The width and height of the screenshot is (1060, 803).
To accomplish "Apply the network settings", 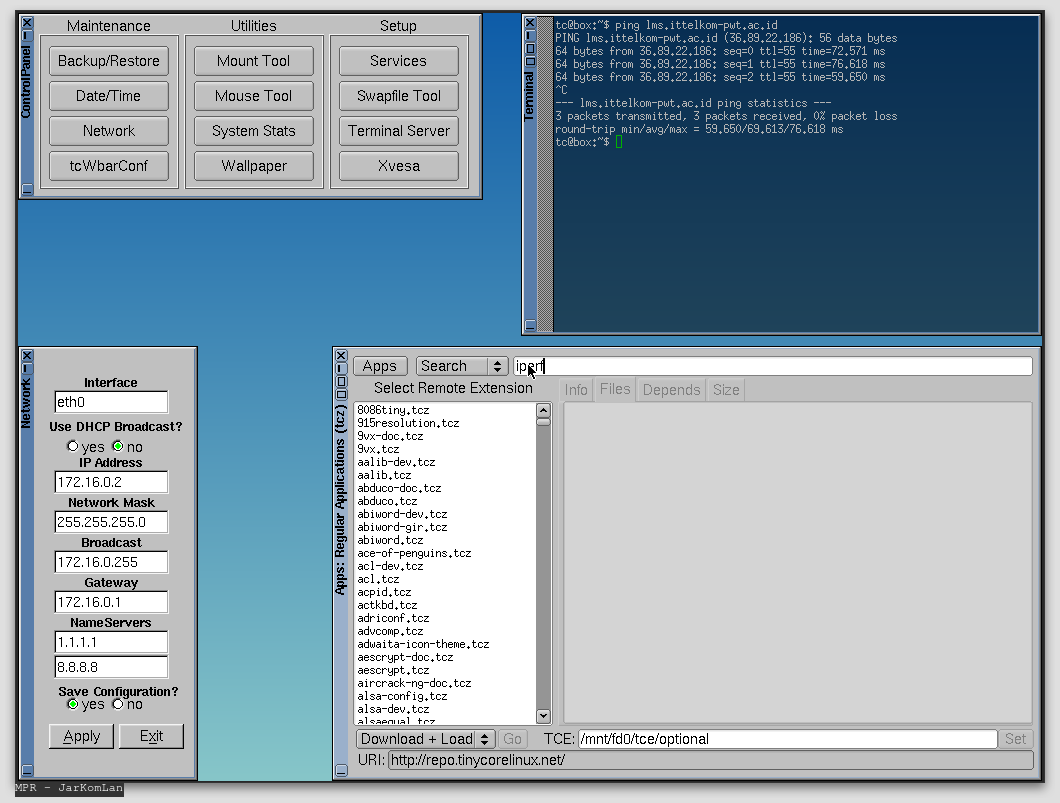I will 81,736.
